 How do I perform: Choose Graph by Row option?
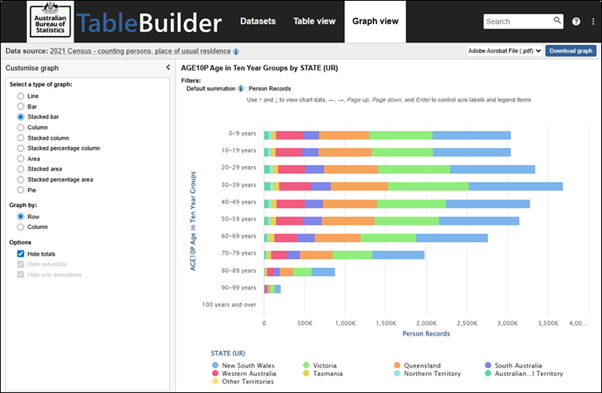(x=21, y=216)
